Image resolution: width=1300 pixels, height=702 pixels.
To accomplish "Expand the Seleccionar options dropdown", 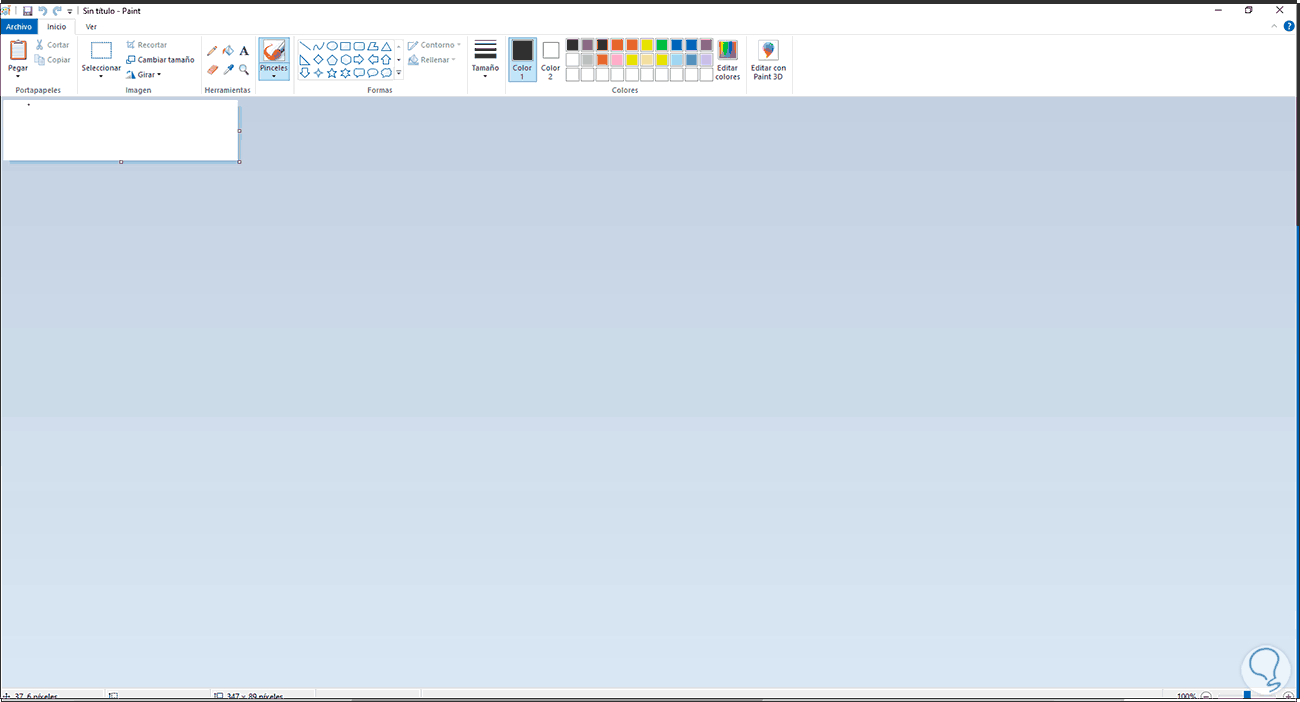I will point(100,75).
